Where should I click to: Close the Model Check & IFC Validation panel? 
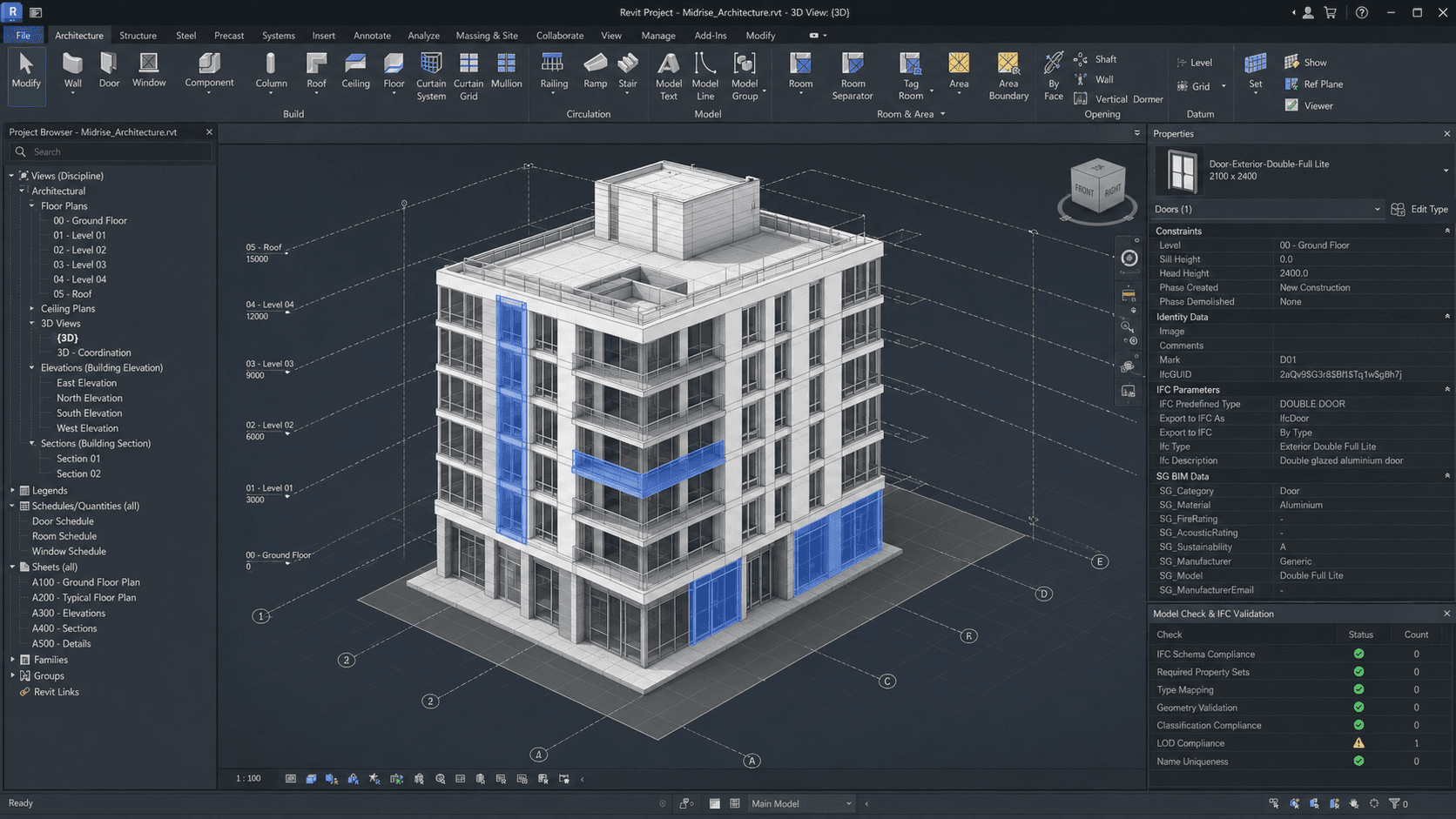pyautogui.click(x=1446, y=614)
